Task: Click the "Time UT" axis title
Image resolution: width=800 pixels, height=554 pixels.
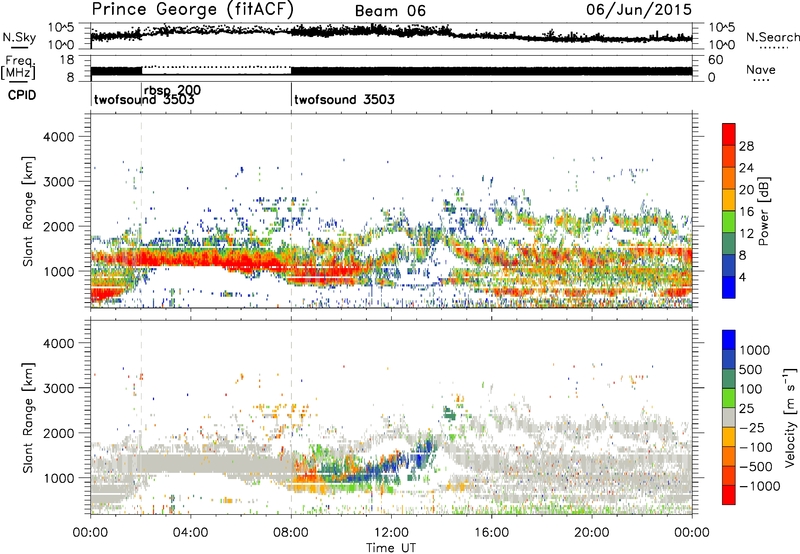Action: [391, 547]
